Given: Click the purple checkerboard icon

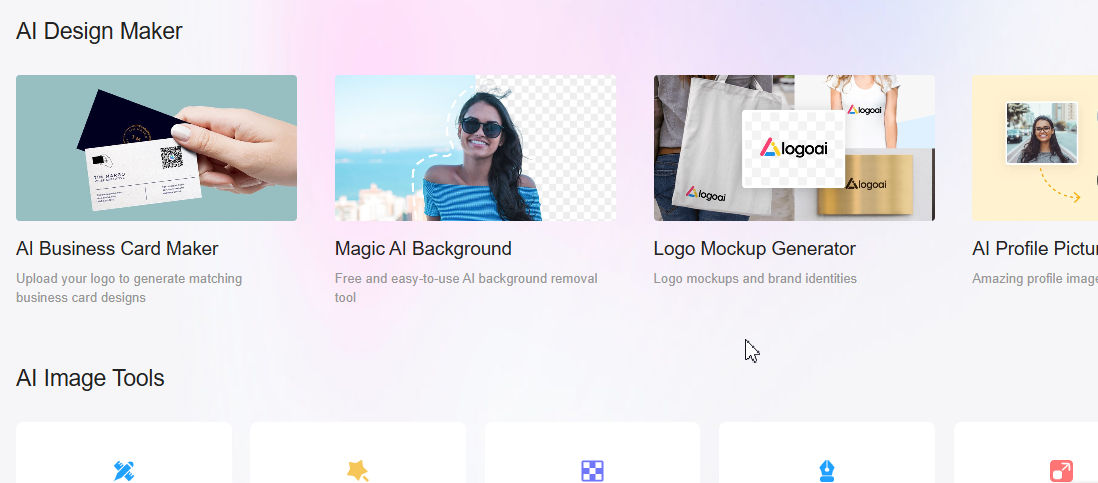Looking at the screenshot, I should [x=592, y=470].
